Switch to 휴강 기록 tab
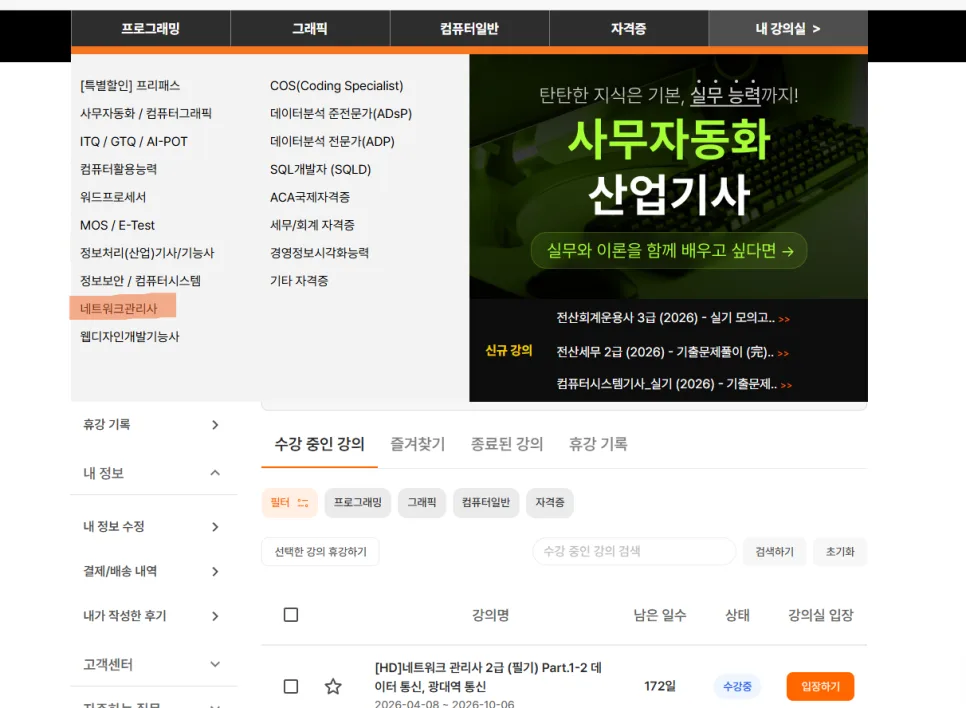The width and height of the screenshot is (966, 708). 598,444
